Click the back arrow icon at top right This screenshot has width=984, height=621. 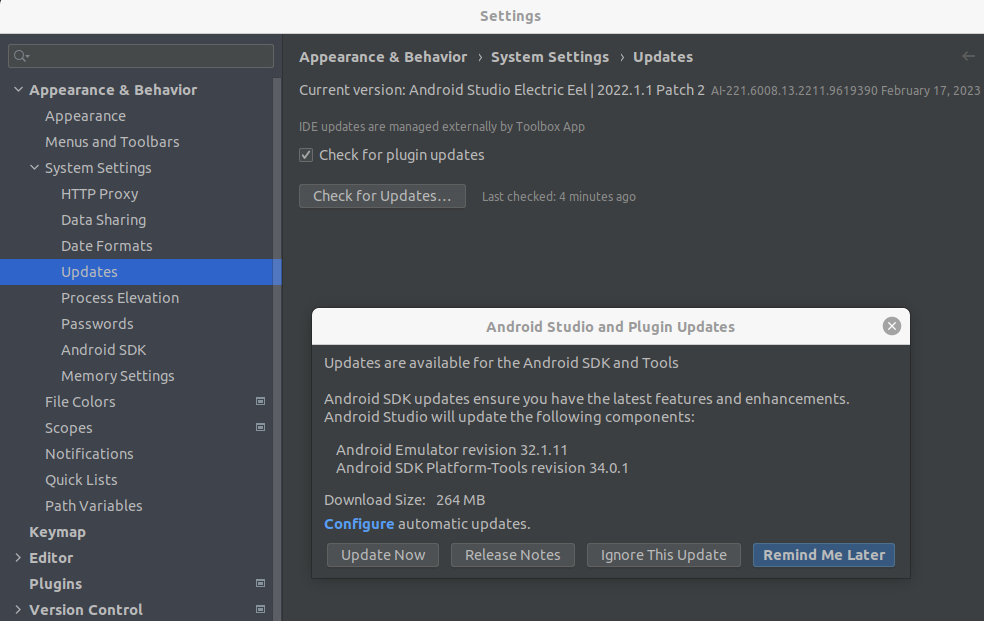(x=968, y=56)
